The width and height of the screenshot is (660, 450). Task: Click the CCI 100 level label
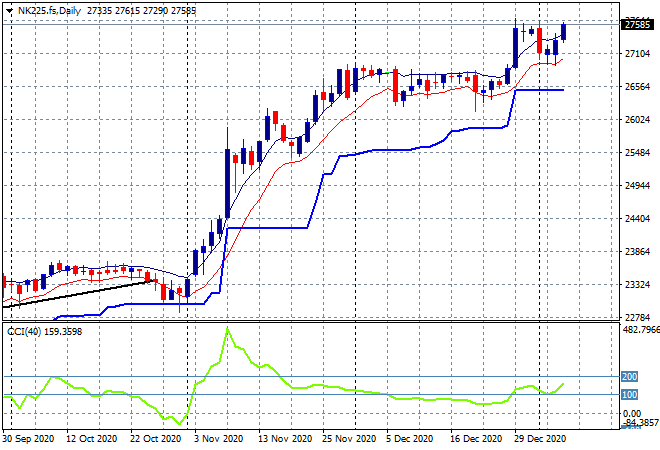[630, 395]
